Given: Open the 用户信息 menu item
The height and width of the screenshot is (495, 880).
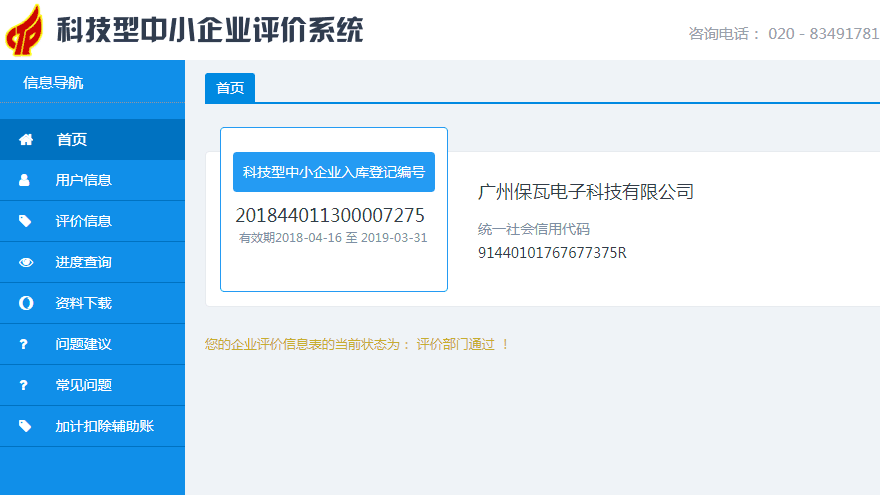Looking at the screenshot, I should click(83, 181).
